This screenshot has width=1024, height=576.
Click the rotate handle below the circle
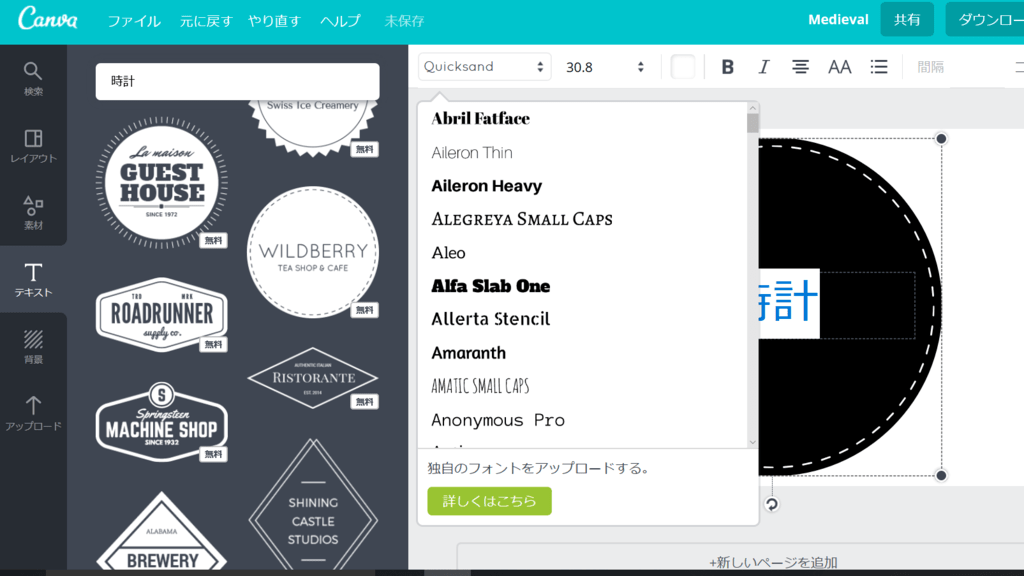pos(771,504)
